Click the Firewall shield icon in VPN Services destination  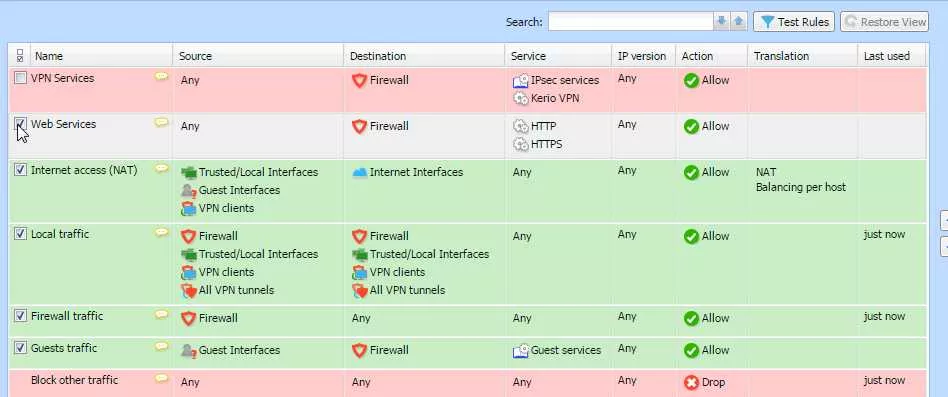(x=360, y=80)
